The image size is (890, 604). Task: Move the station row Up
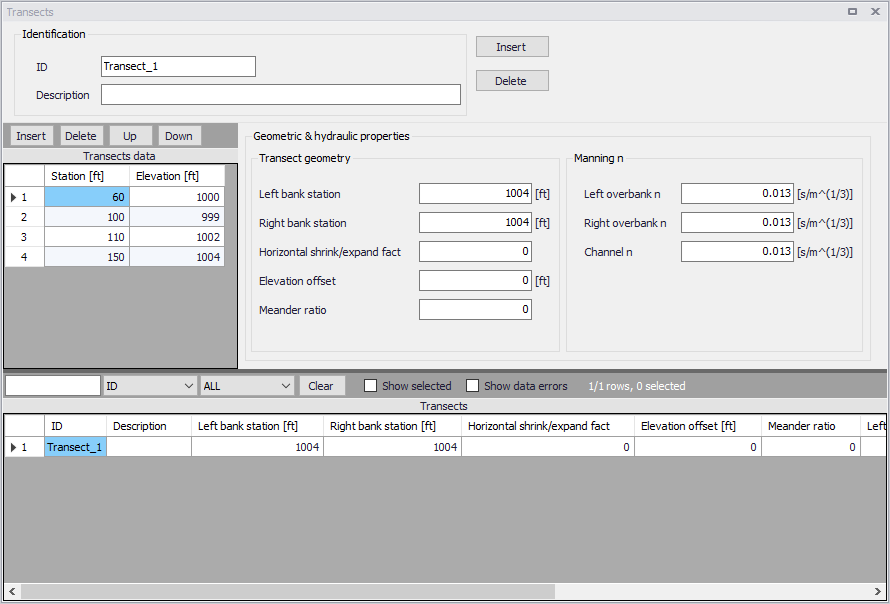(x=130, y=136)
